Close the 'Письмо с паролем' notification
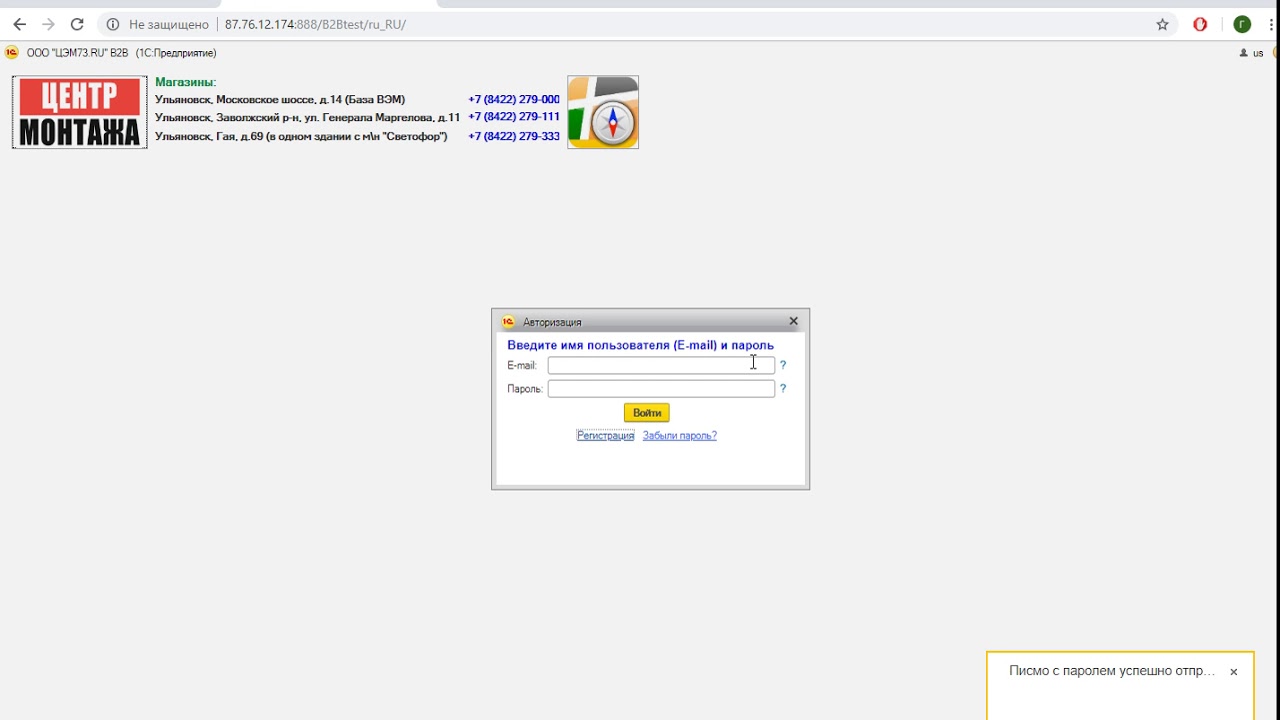Screen dimensions: 1280x720 (1234, 672)
